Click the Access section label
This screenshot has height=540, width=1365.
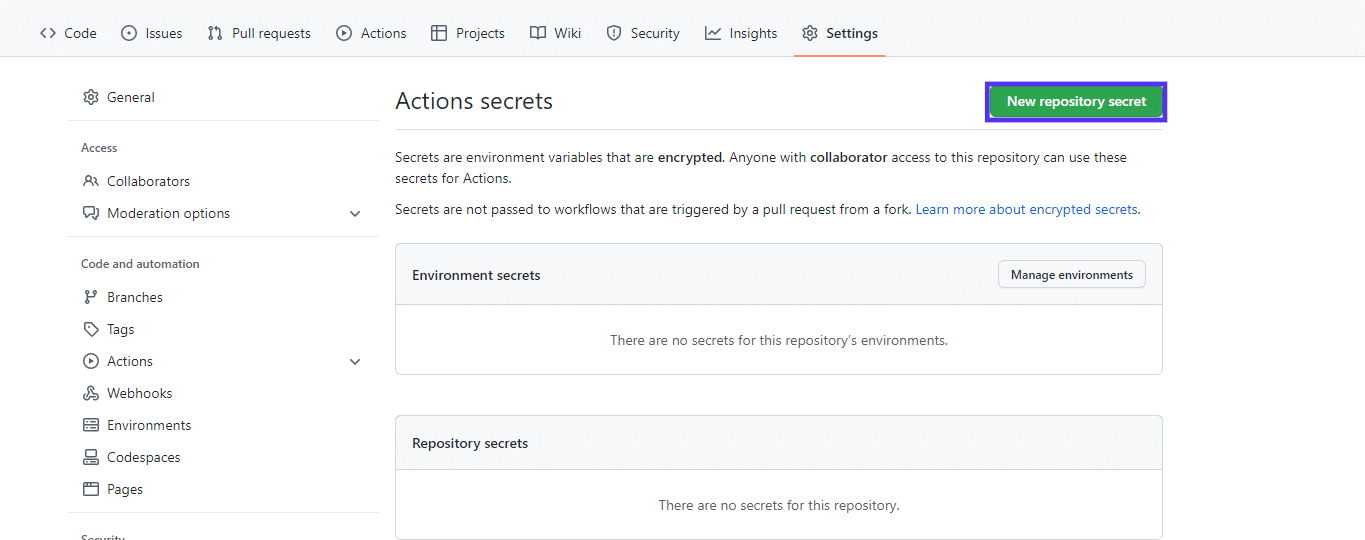(99, 148)
